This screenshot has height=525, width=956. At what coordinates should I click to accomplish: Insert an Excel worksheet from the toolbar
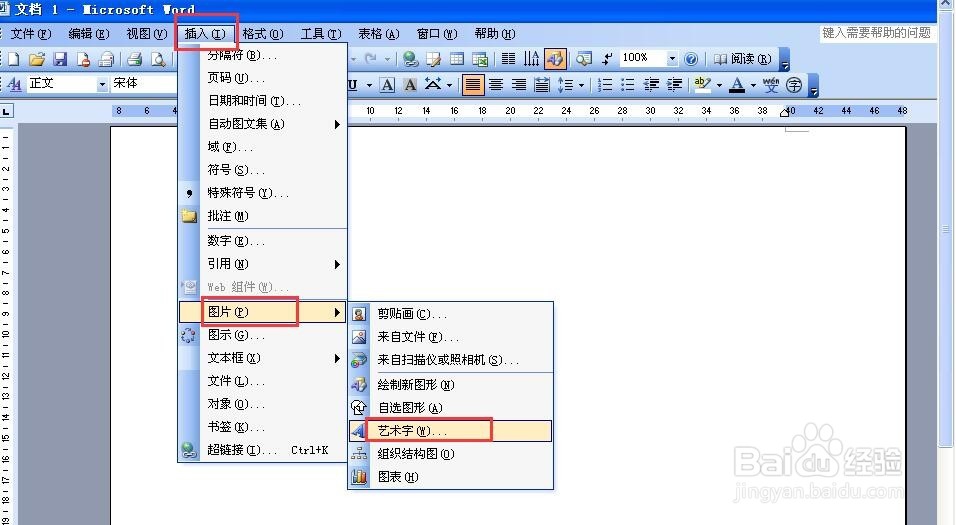click(480, 59)
